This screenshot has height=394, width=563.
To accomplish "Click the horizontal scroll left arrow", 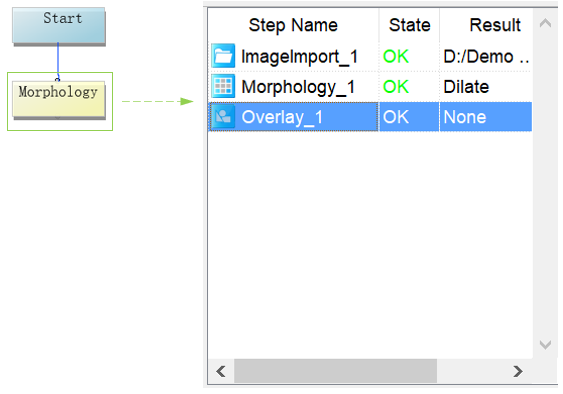I will (x=221, y=371).
